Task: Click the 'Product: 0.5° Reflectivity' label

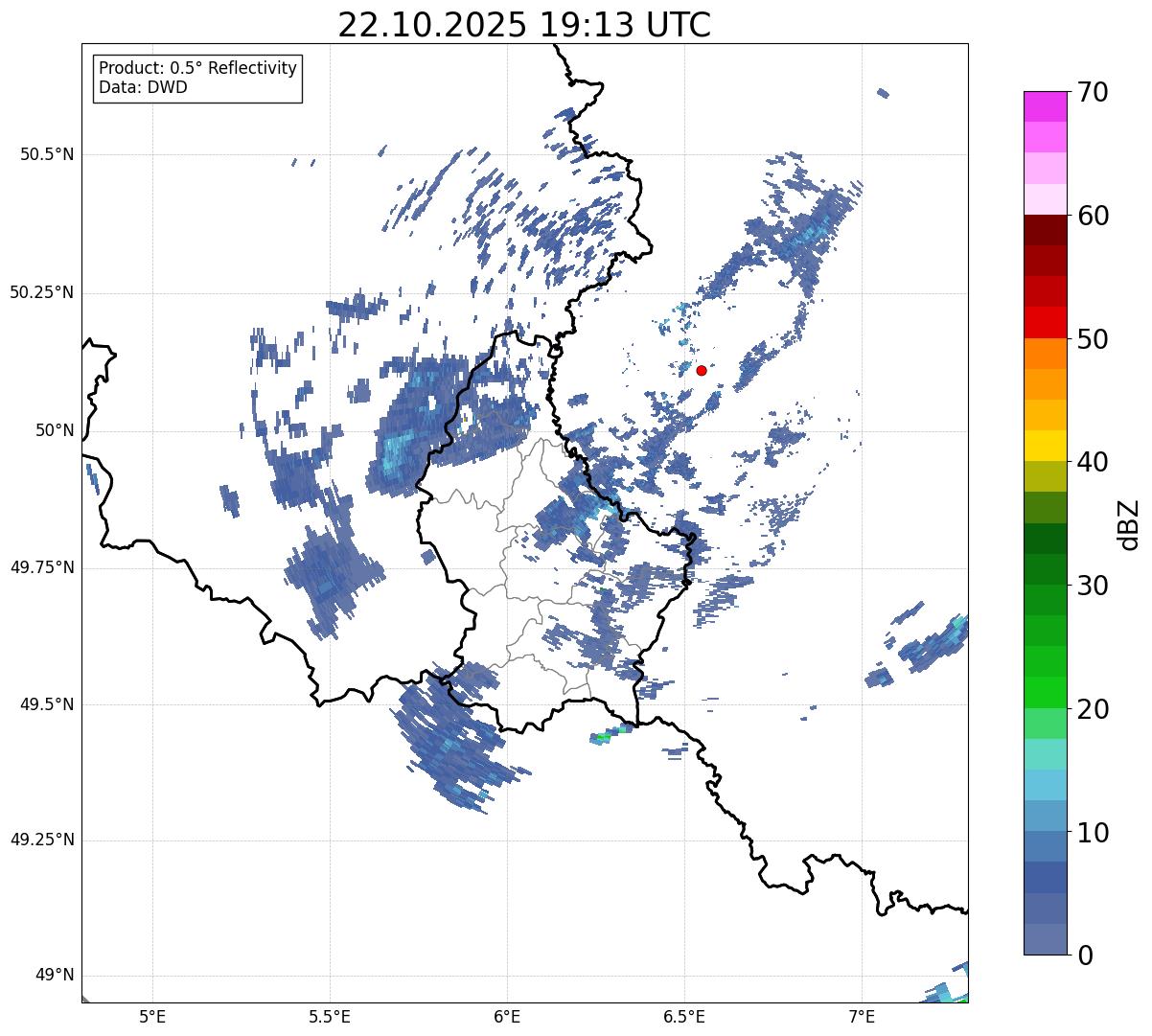Action: [197, 68]
